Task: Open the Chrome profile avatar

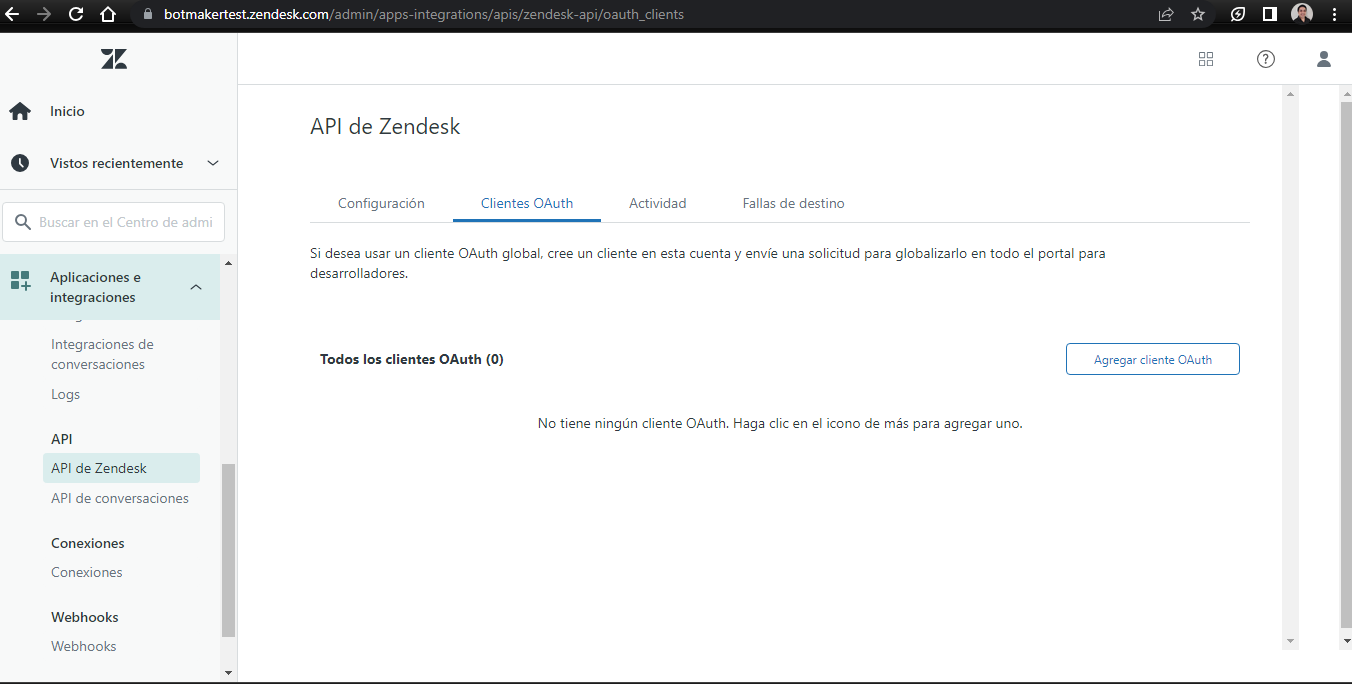Action: pos(1302,14)
